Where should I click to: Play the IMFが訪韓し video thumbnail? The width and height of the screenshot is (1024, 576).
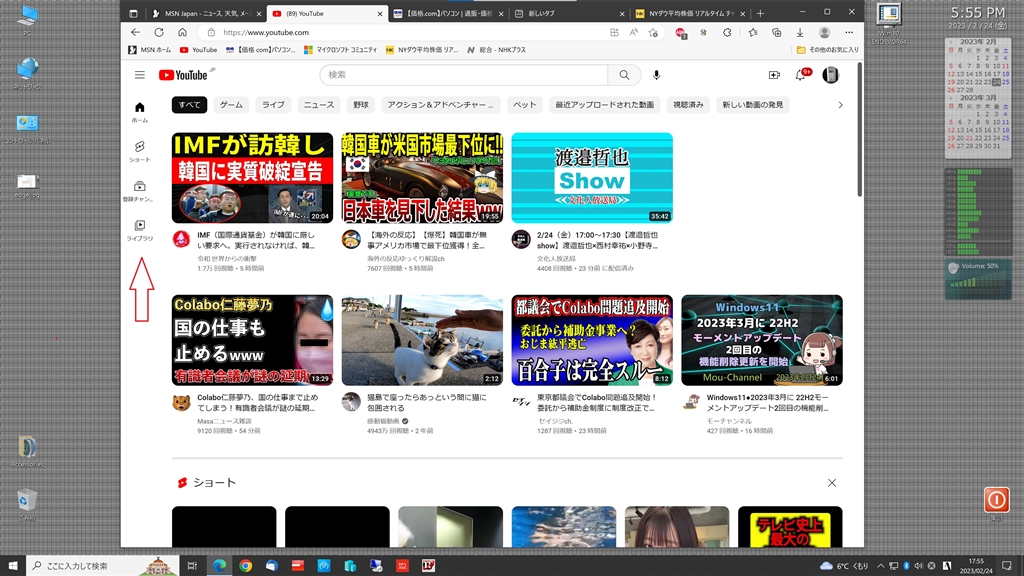click(x=252, y=178)
